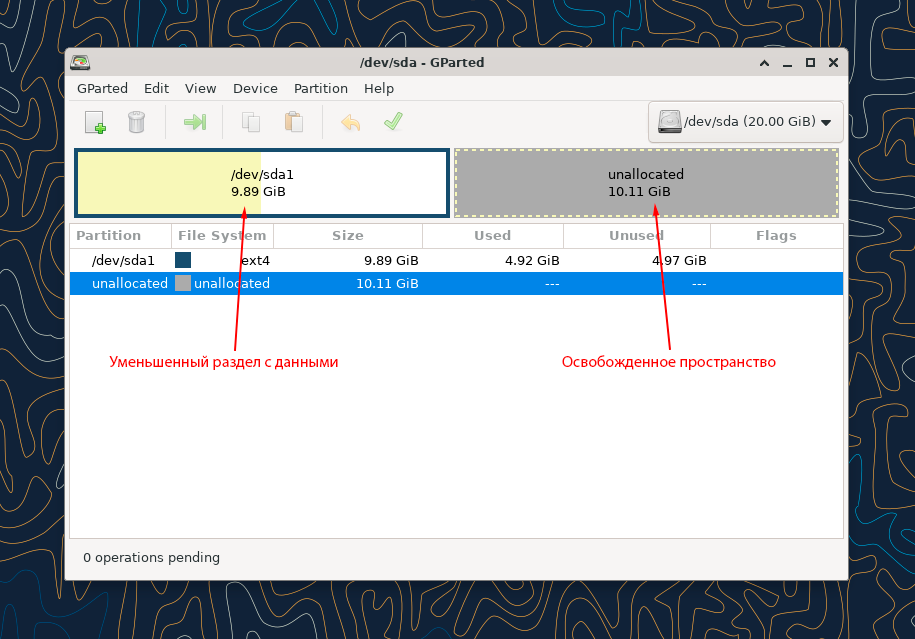Click the 4.92 GiB used cell
This screenshot has height=639, width=915.
click(532, 260)
